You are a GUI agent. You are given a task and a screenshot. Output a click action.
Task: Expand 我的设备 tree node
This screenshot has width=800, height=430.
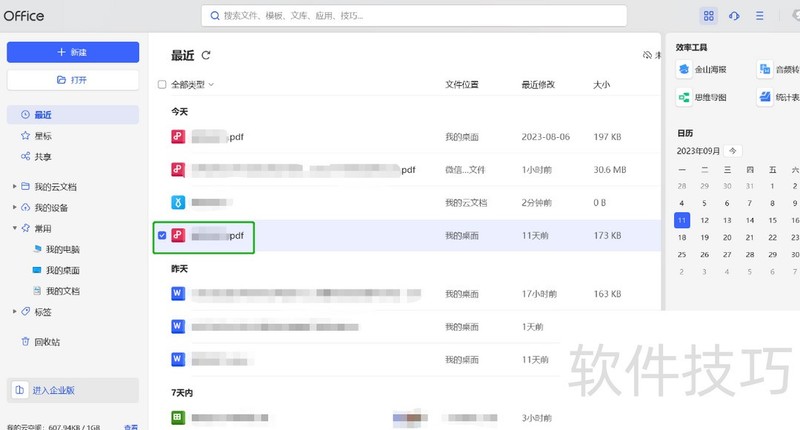coord(14,207)
